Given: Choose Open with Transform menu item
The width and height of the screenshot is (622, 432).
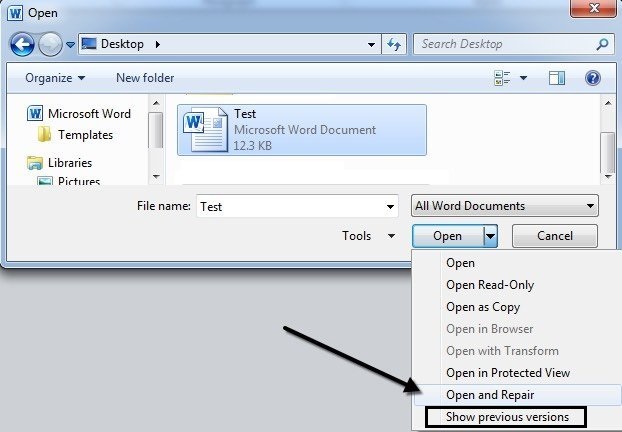Looking at the screenshot, I should pyautogui.click(x=516, y=351).
